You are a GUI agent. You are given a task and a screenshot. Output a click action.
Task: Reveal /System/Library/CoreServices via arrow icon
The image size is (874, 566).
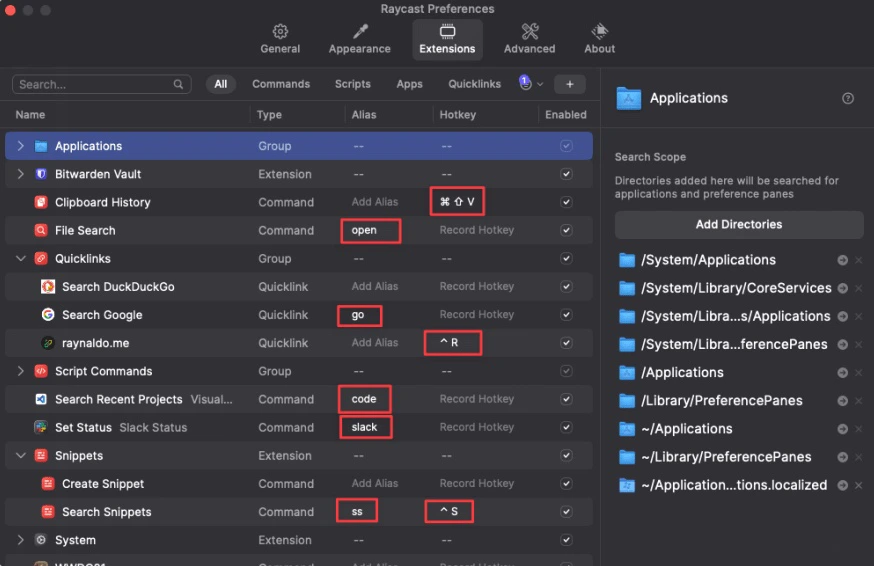[843, 288]
